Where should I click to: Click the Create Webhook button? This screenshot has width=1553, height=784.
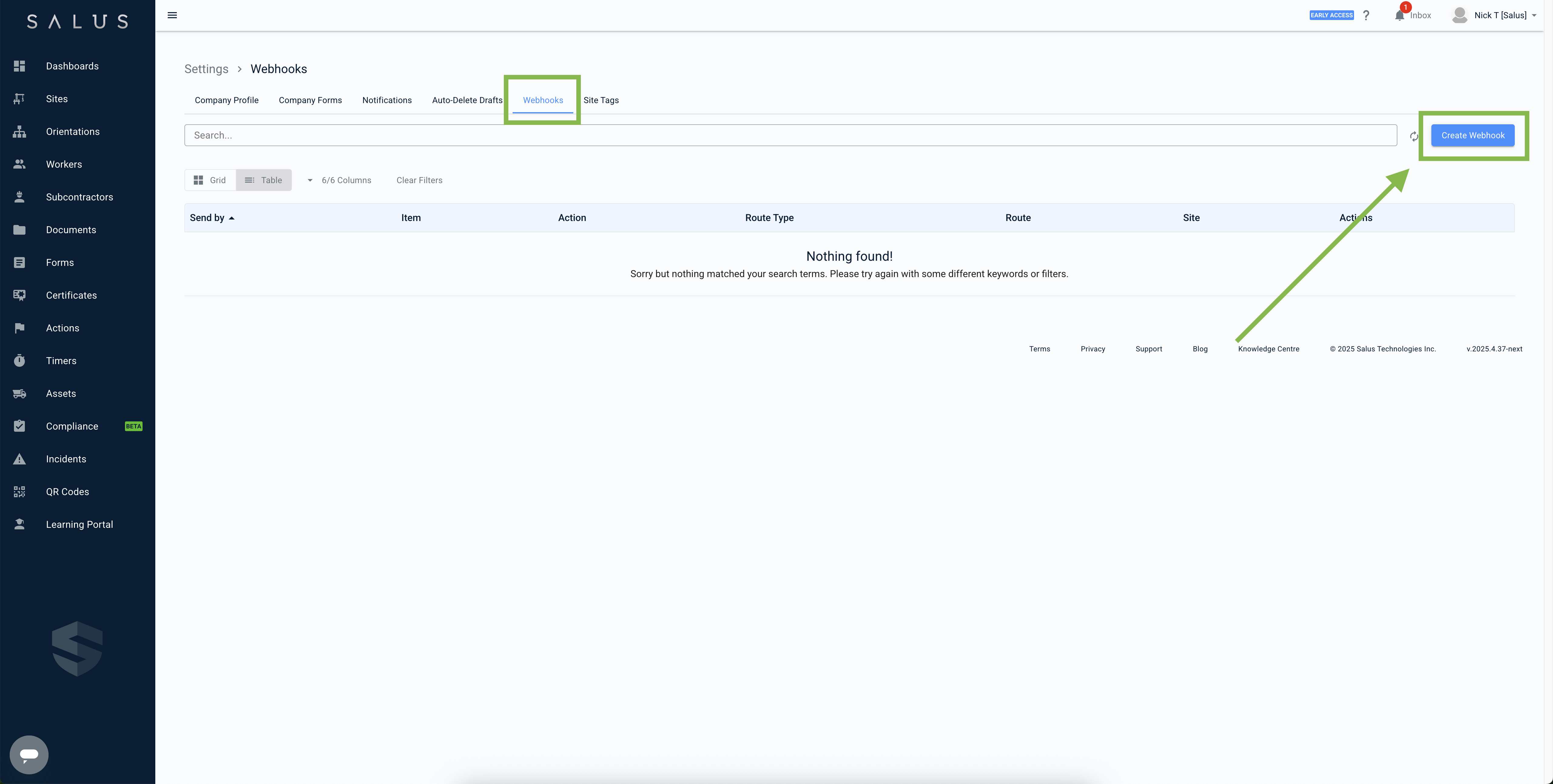pos(1472,136)
